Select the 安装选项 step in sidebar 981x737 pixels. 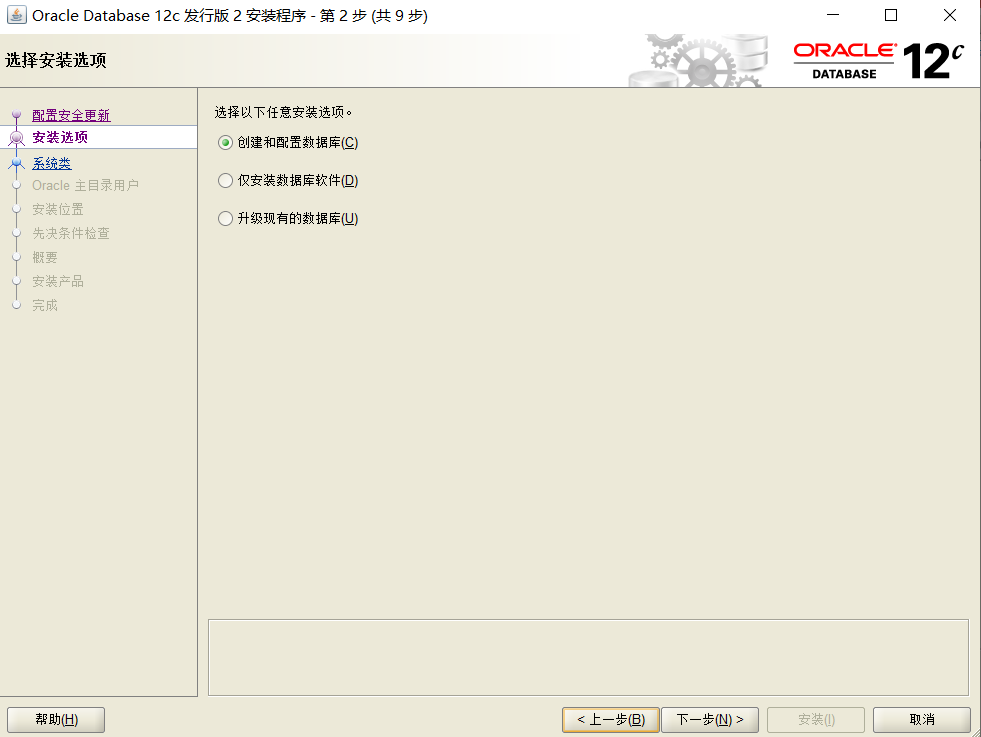(x=60, y=137)
